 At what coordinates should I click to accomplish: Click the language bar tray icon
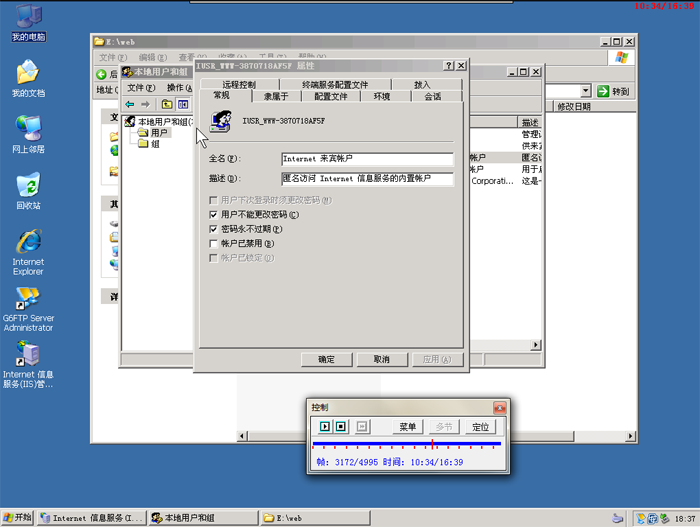pos(618,518)
